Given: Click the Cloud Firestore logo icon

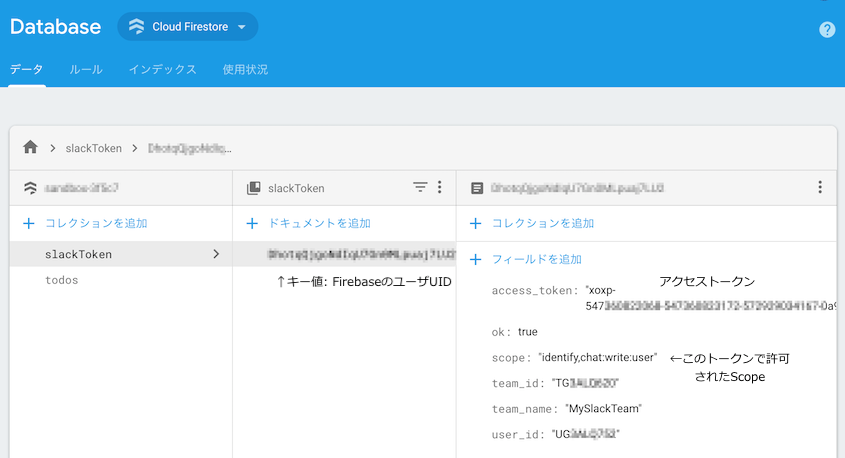Looking at the screenshot, I should (x=137, y=27).
